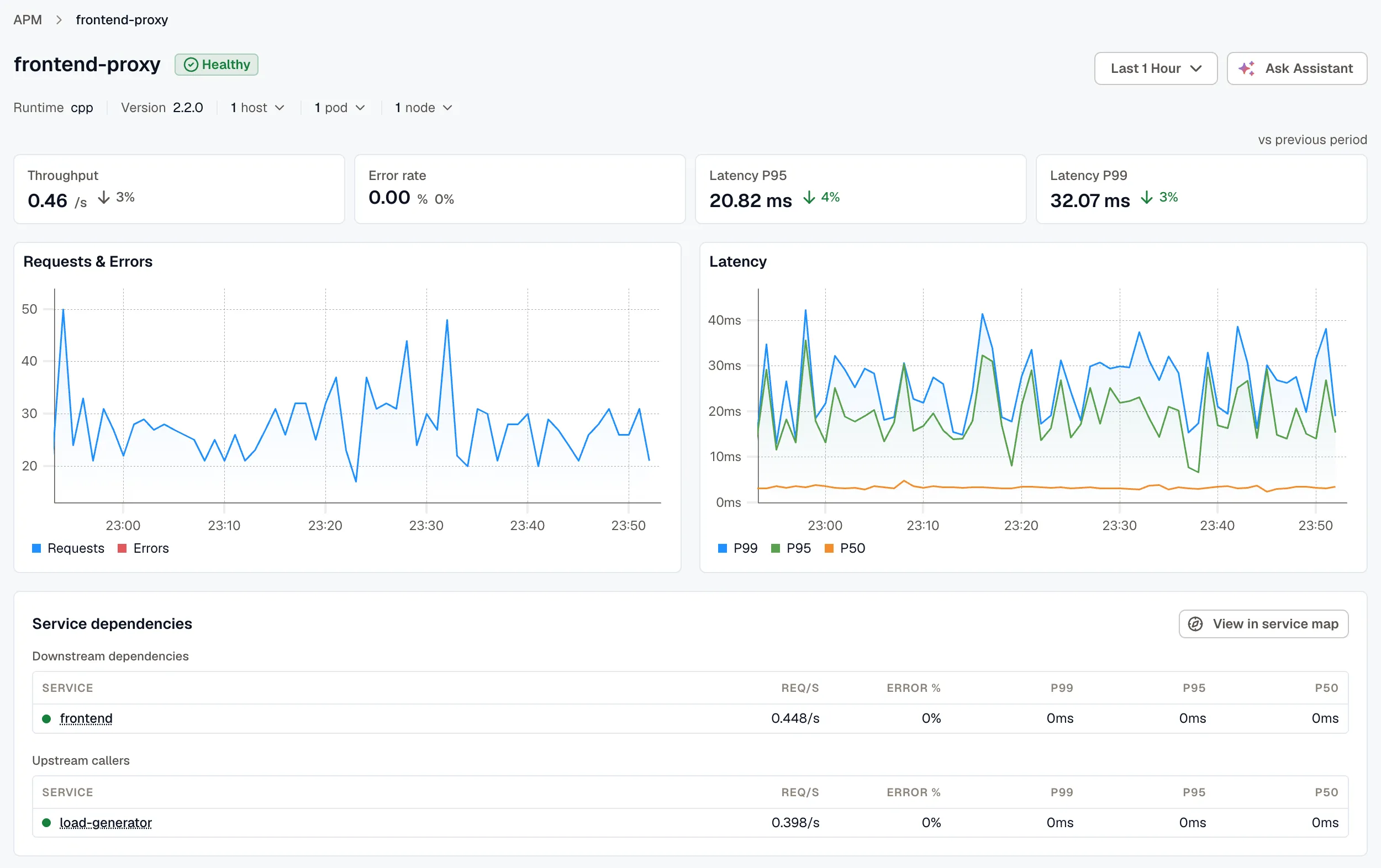
Task: Open the Ask Assistant button
Action: tap(1296, 68)
